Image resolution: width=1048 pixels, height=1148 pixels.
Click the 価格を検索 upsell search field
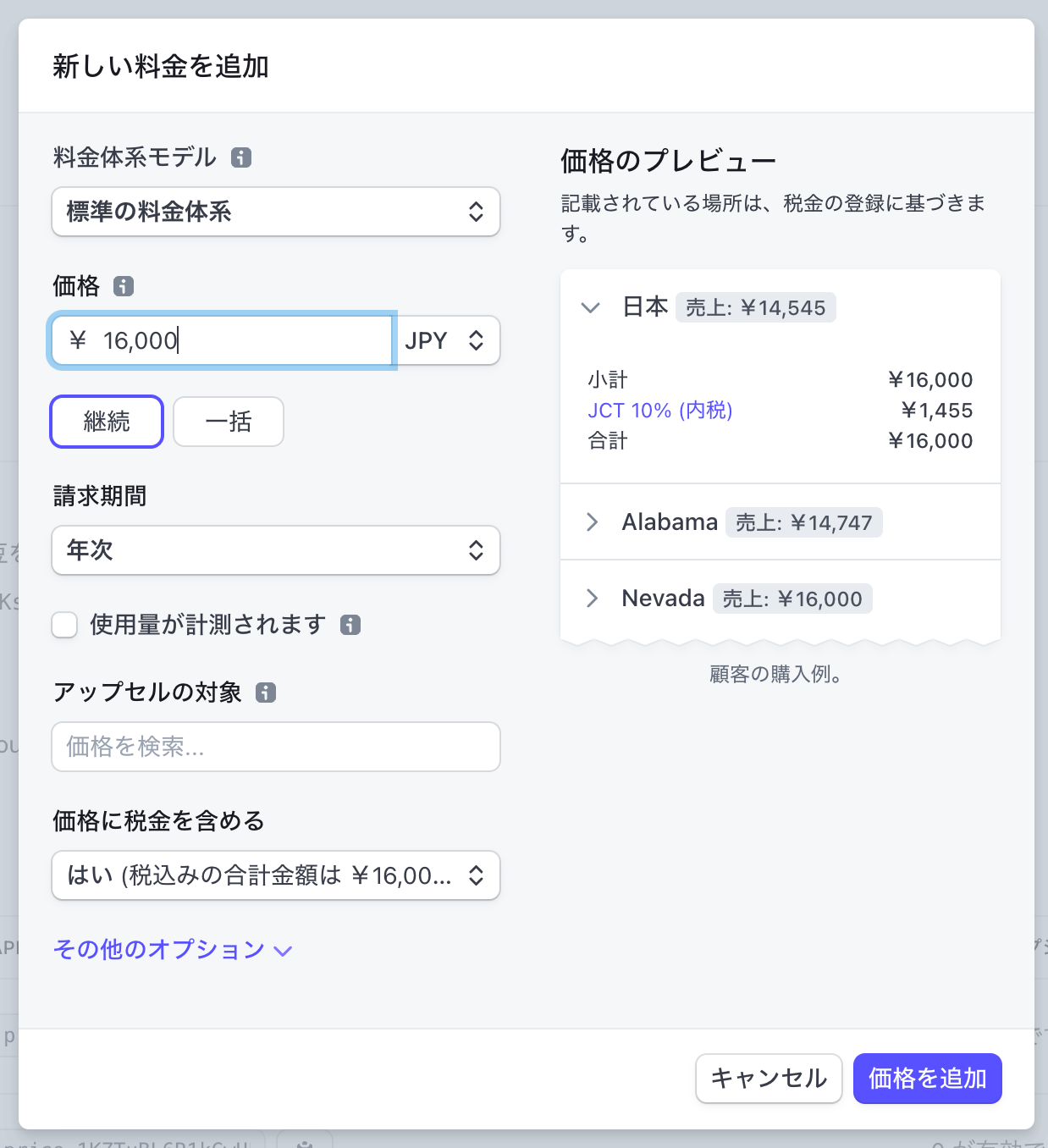tap(275, 747)
